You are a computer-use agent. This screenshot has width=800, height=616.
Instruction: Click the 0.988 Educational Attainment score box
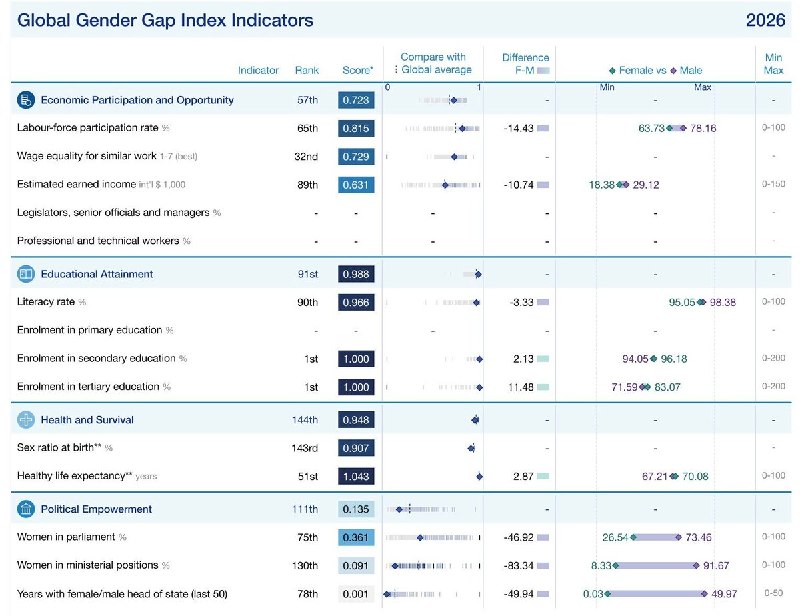[356, 274]
